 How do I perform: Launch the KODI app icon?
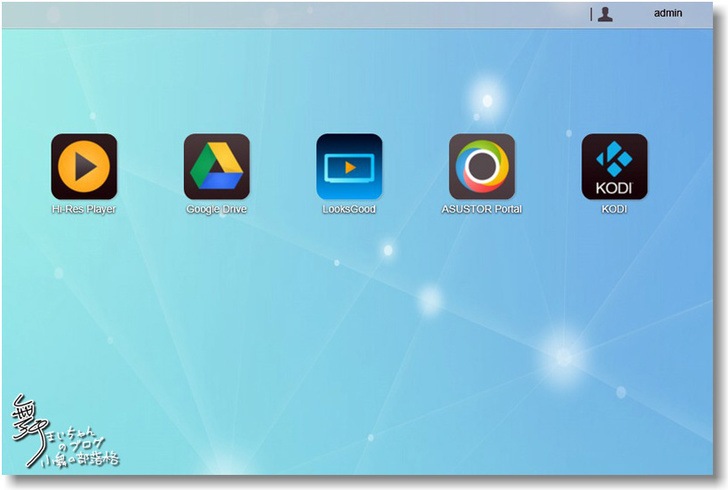click(614, 167)
